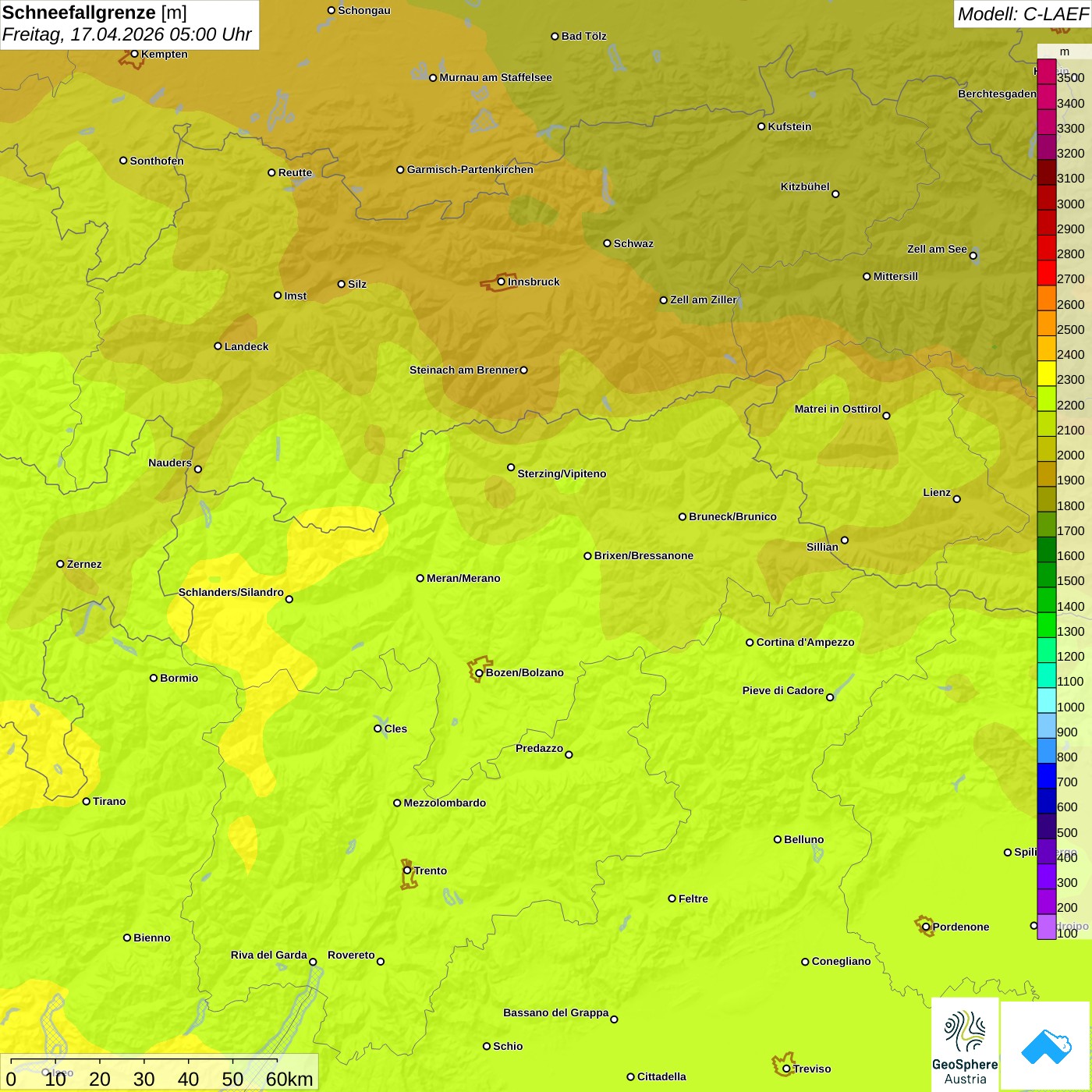
Task: Select the Lienz location dot
Action: tap(957, 499)
